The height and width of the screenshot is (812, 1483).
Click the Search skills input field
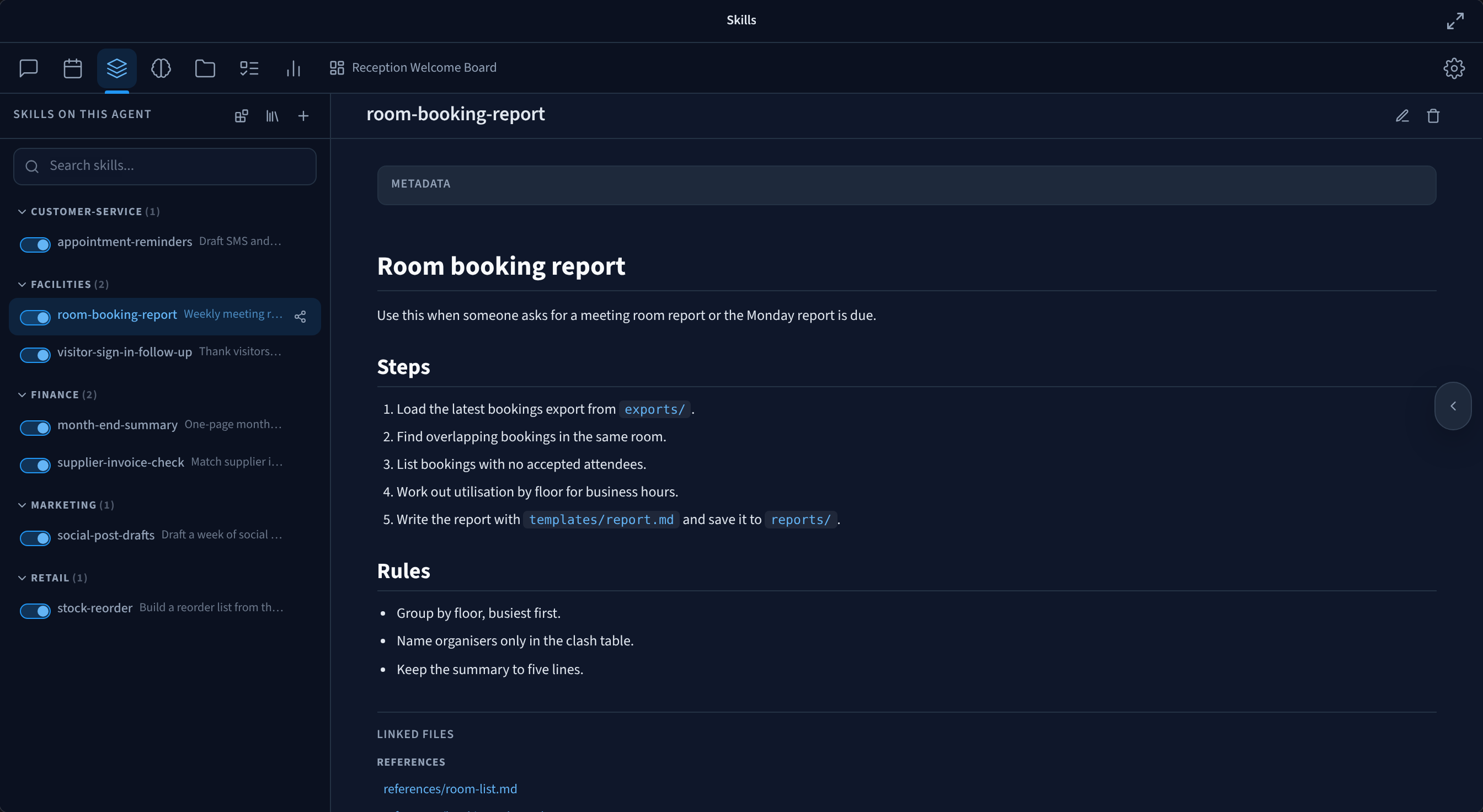point(164,166)
